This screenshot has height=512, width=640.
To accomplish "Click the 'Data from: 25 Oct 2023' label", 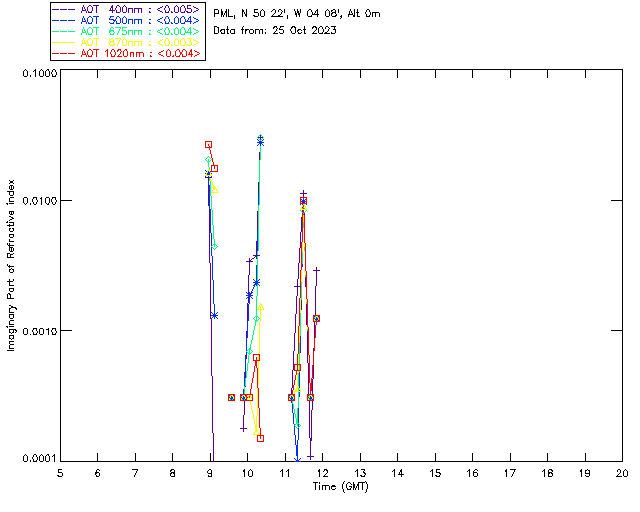I will tap(276, 31).
